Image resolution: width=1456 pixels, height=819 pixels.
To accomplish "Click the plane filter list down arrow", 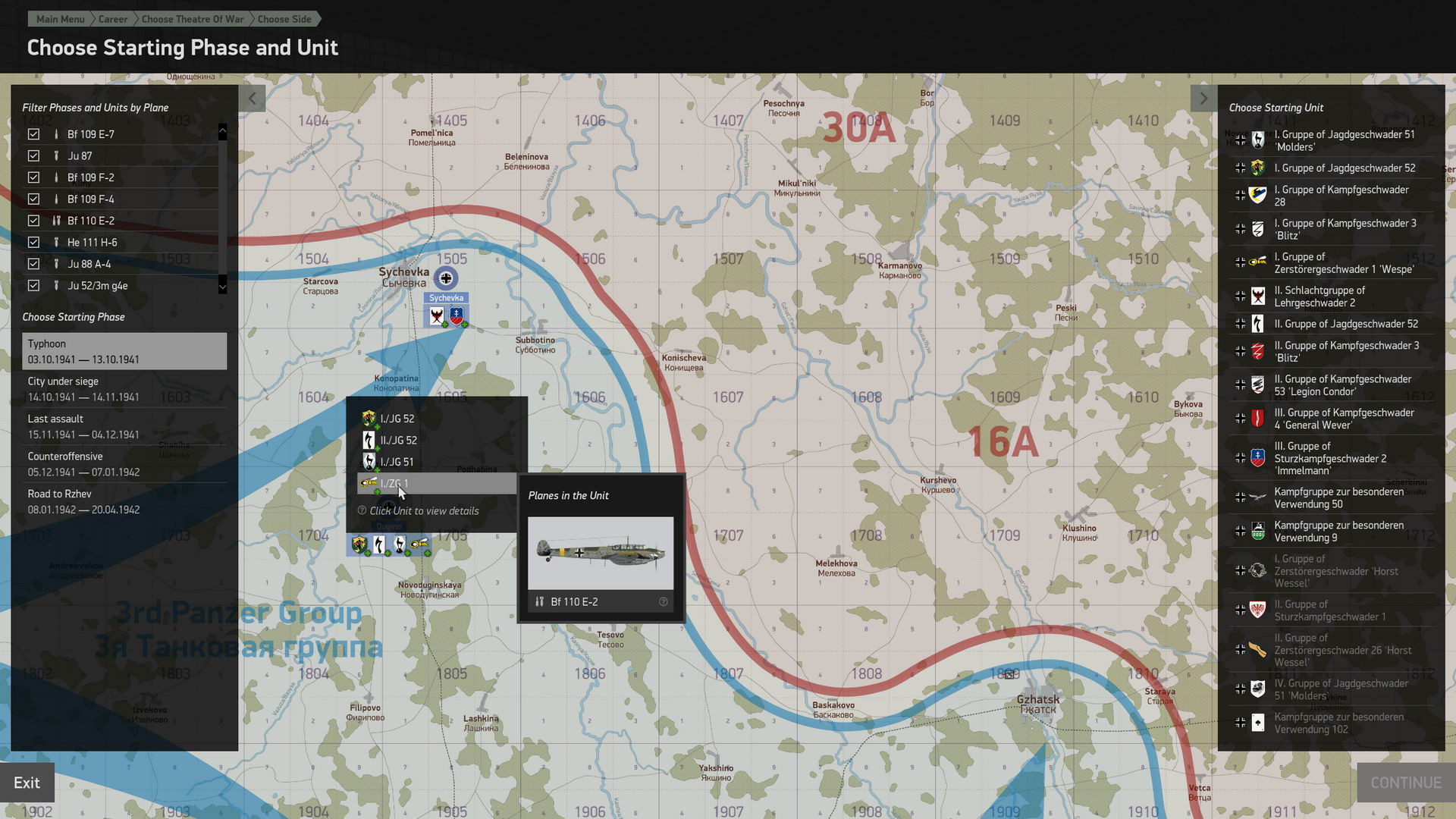I will (222, 287).
